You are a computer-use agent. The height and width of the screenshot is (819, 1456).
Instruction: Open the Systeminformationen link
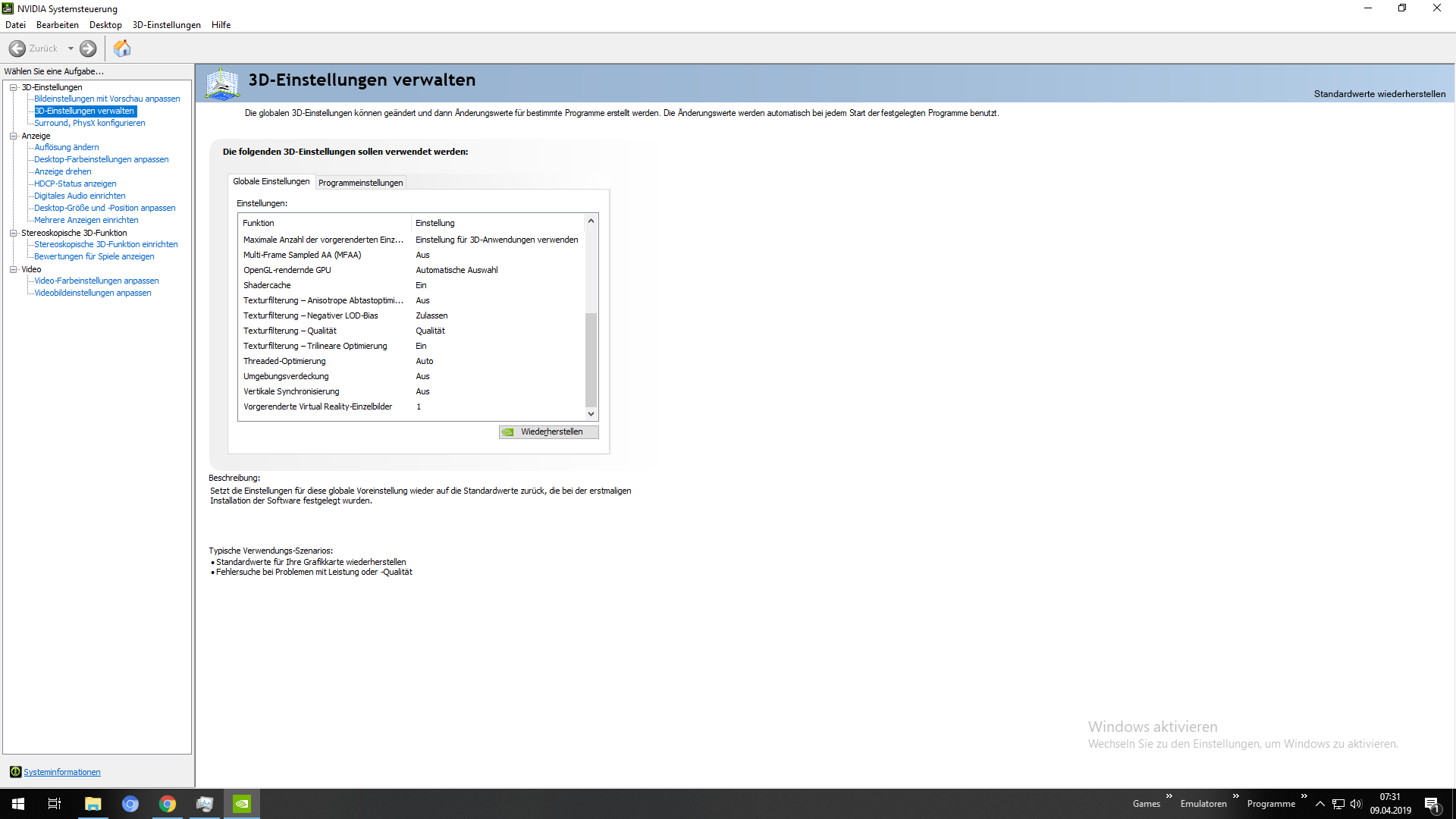click(x=61, y=772)
